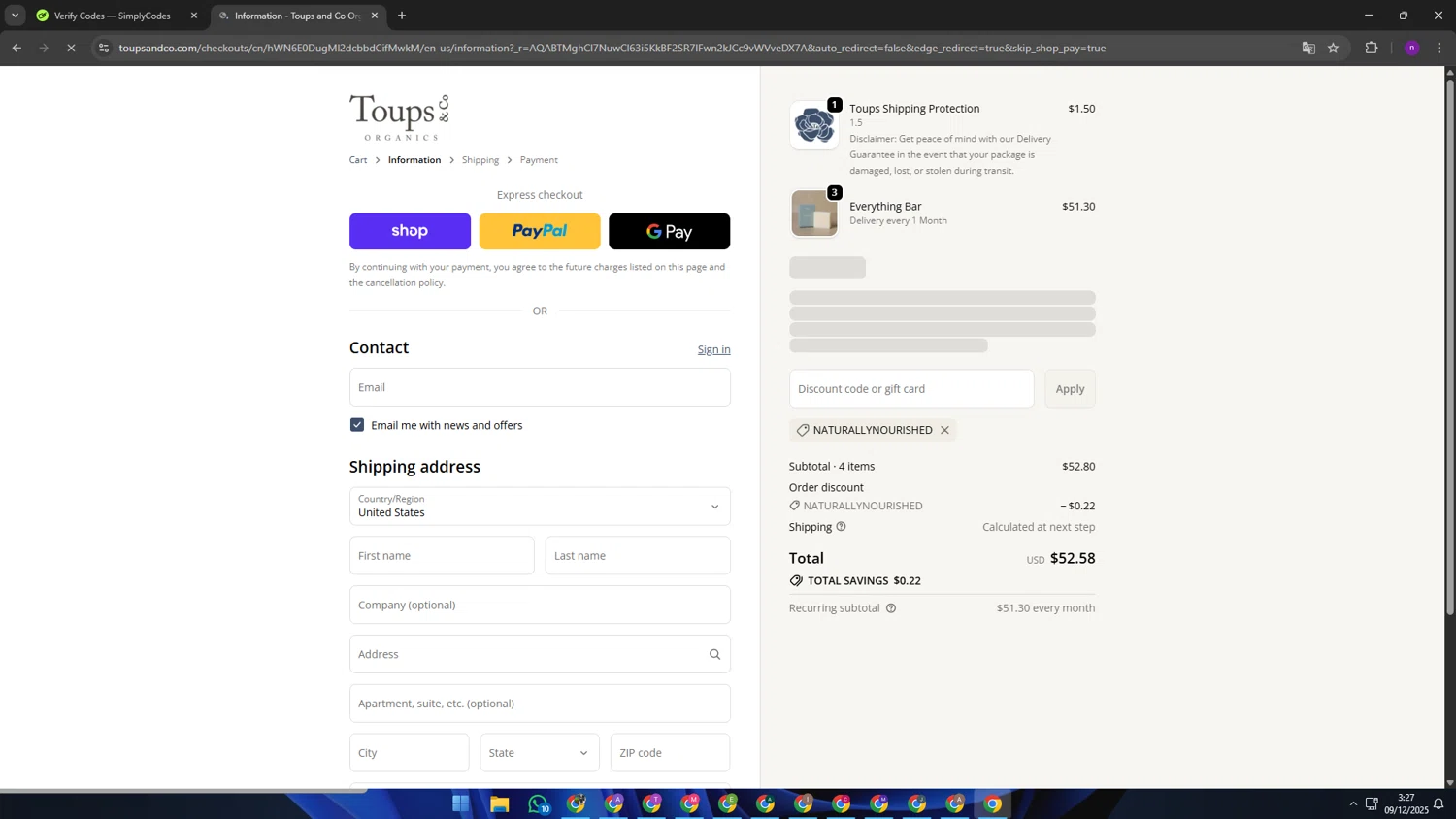Click the Everything Bar product name
The image size is (1456, 819).
click(885, 207)
